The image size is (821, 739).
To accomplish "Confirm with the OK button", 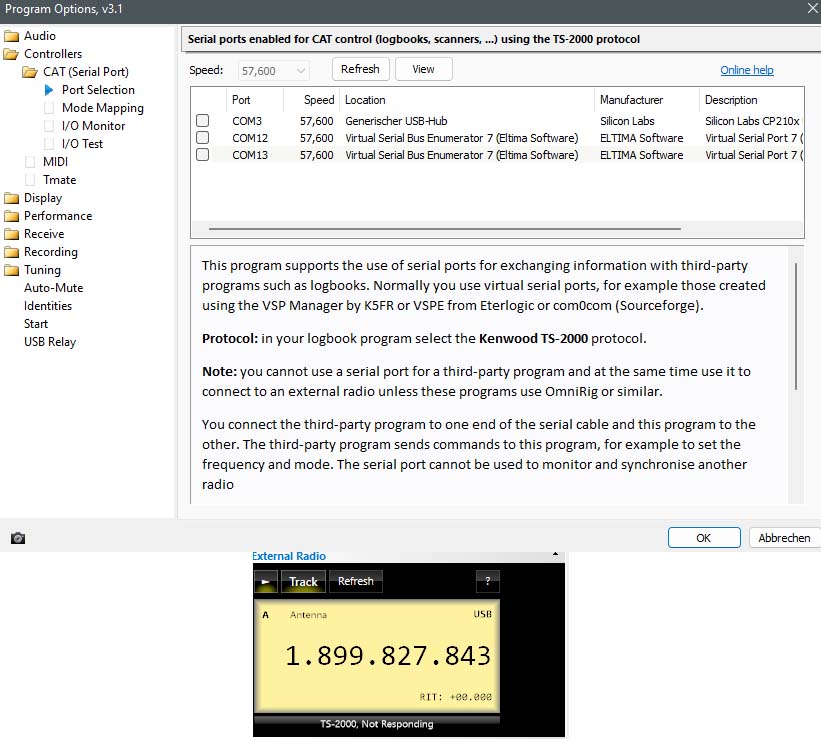I will pos(704,538).
